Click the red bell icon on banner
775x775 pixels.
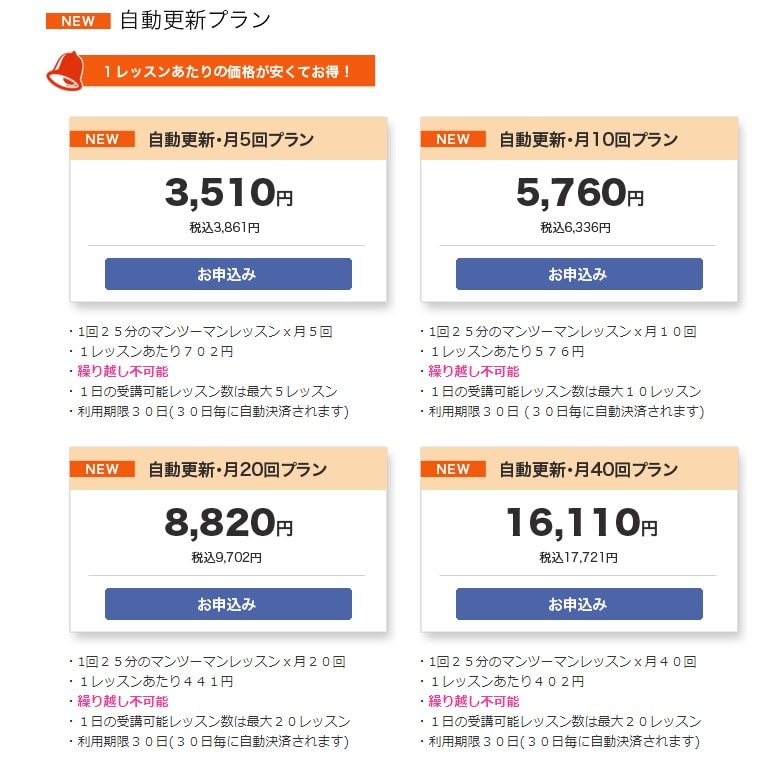click(x=65, y=71)
